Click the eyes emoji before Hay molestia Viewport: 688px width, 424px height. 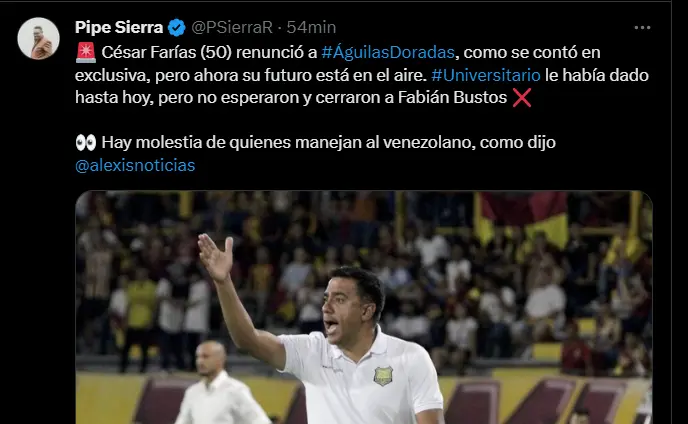click(86, 143)
